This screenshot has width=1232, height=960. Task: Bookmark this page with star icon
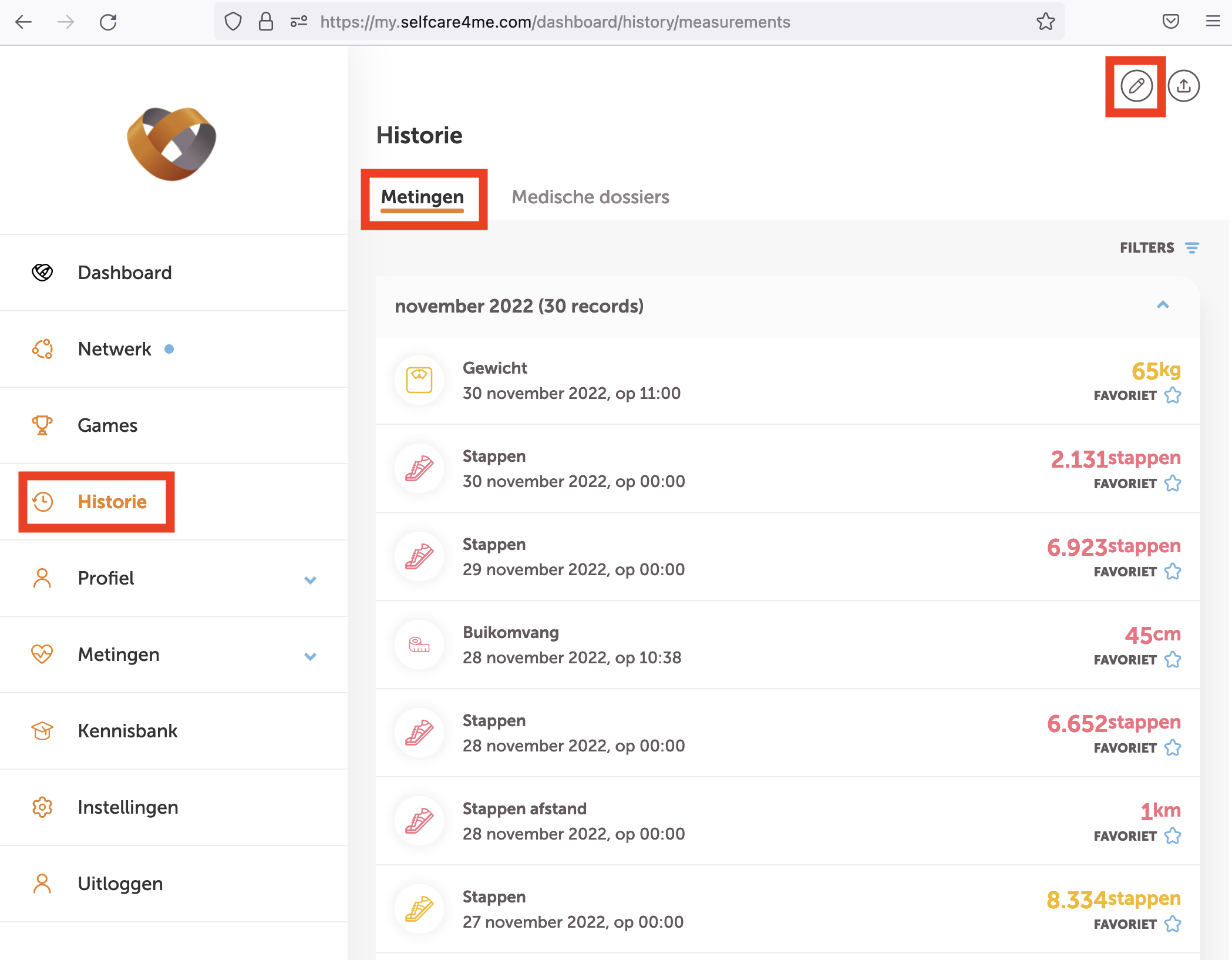[x=1045, y=22]
